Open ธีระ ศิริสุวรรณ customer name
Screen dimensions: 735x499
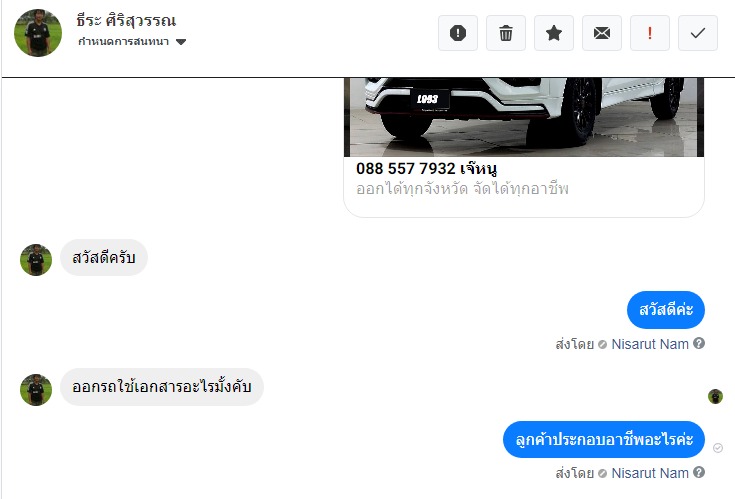point(126,21)
